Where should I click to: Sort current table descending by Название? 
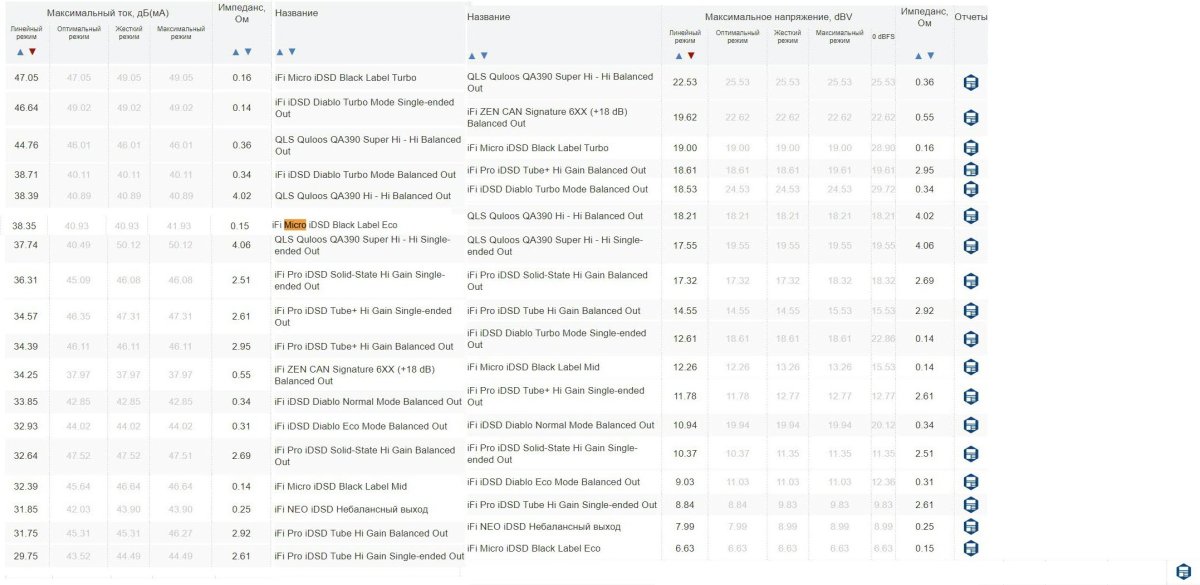tap(291, 52)
